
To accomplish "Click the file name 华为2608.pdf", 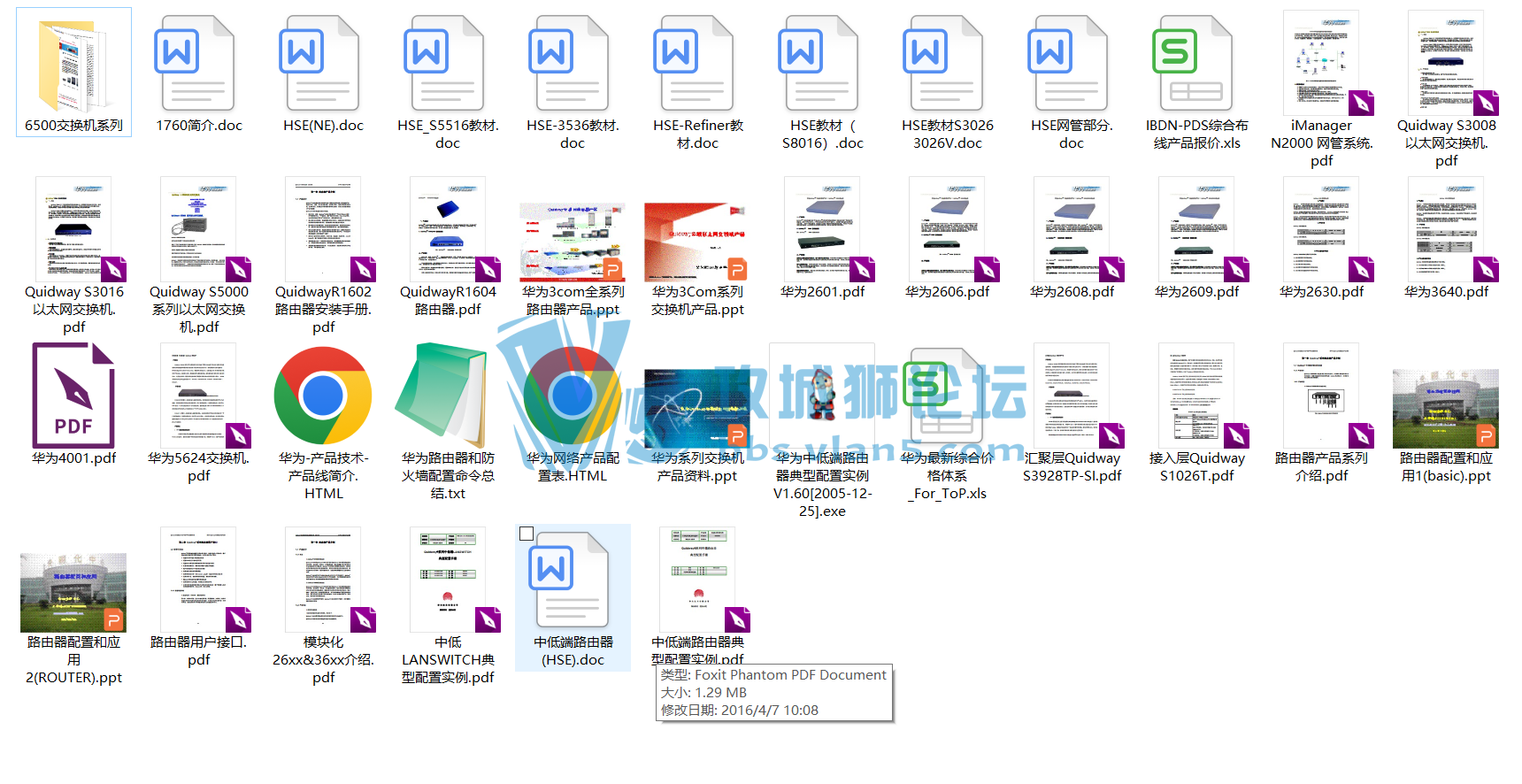I will pyautogui.click(x=1072, y=292).
